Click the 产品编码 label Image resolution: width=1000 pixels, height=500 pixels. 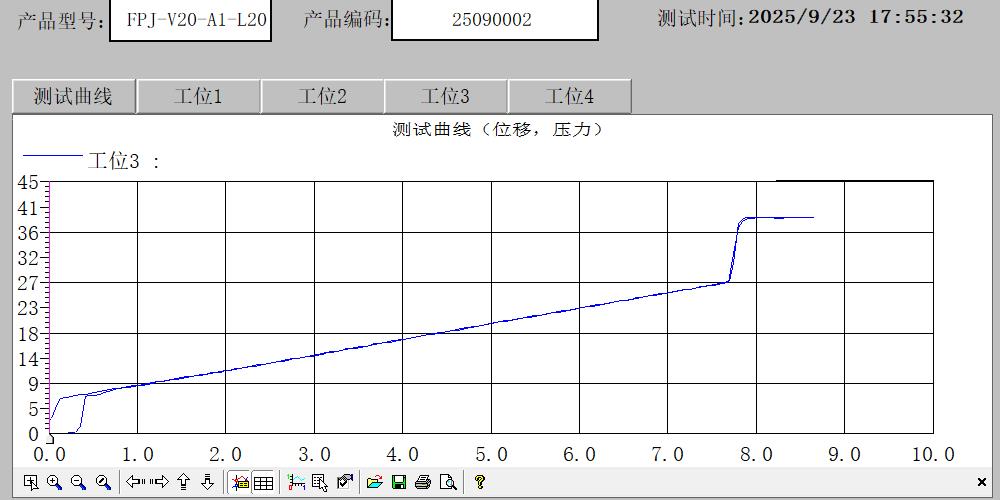346,20
